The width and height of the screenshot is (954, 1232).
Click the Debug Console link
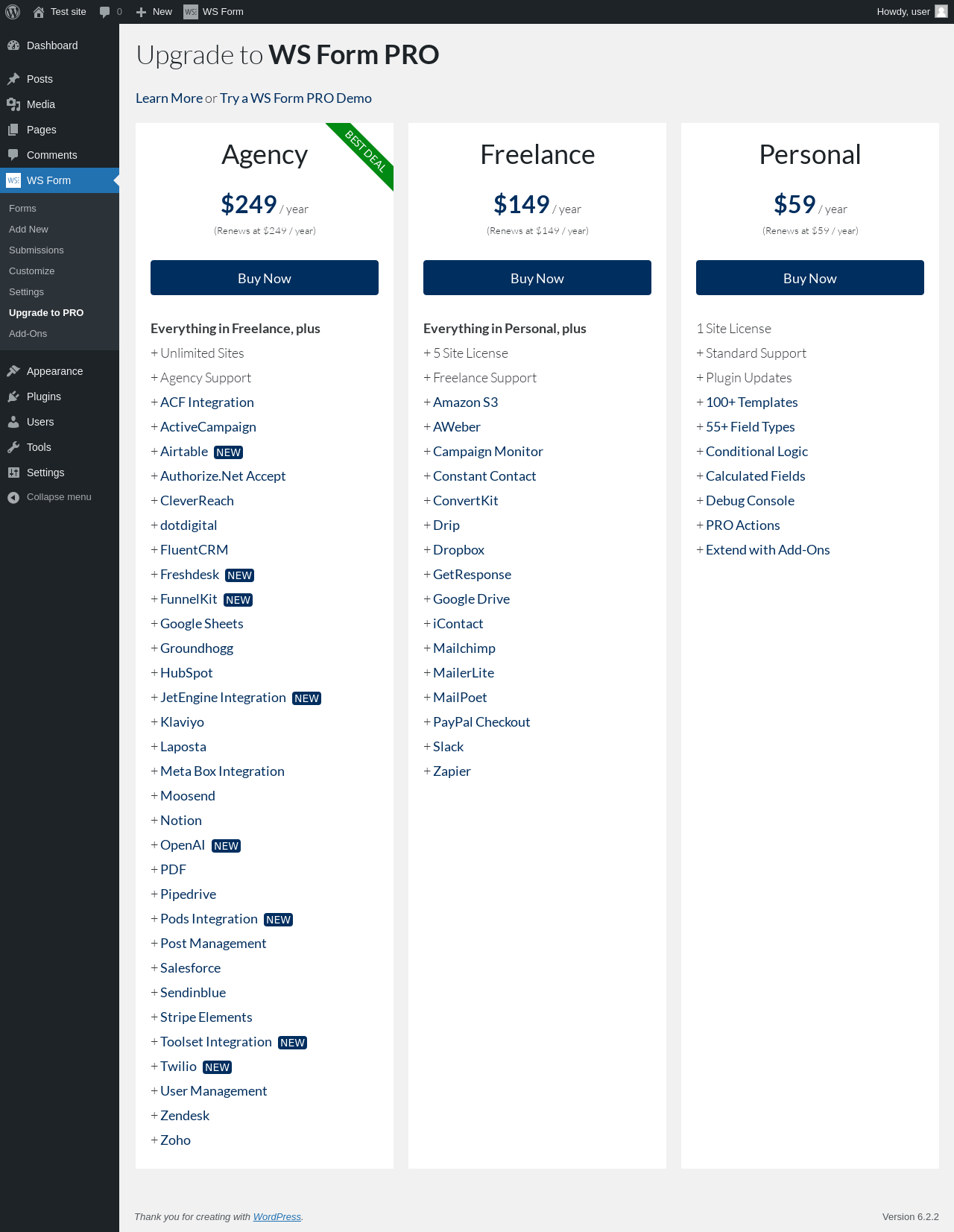coord(750,501)
